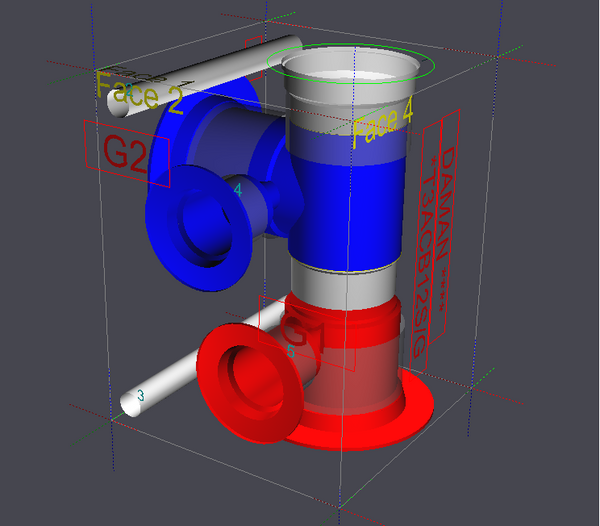Click the '*T3ACB12SIG' part number text

tap(426, 257)
